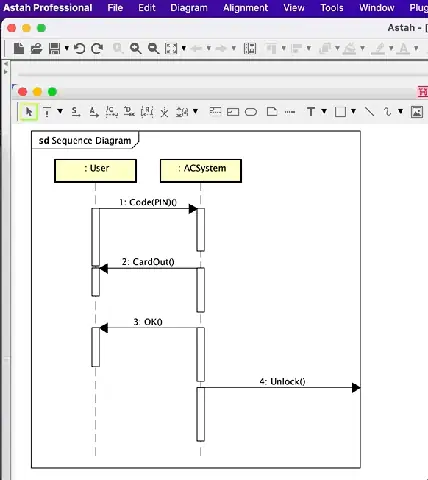Open the Rectangle tool dropdown arrow
This screenshot has width=428, height=480.
click(353, 111)
